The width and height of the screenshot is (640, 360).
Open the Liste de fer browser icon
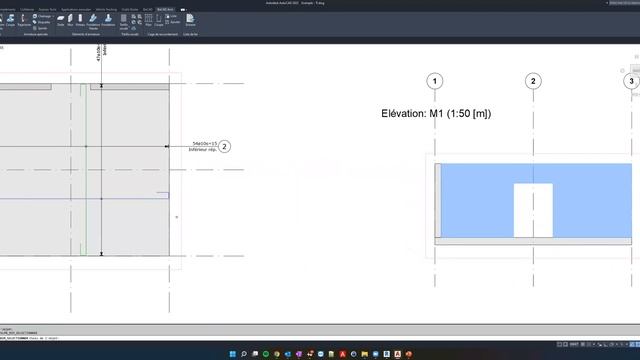tap(190, 20)
